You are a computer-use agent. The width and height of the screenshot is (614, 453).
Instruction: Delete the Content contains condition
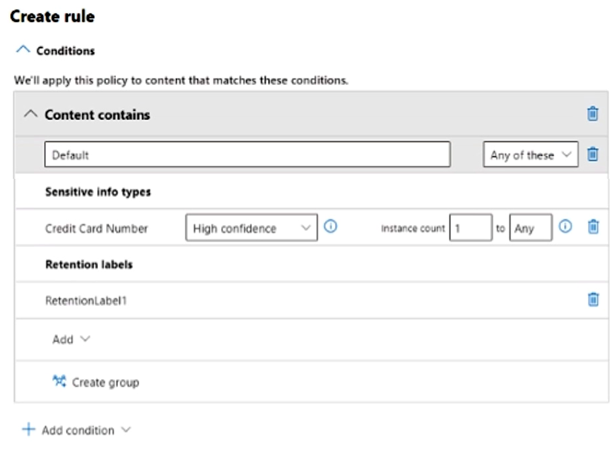pyautogui.click(x=592, y=114)
